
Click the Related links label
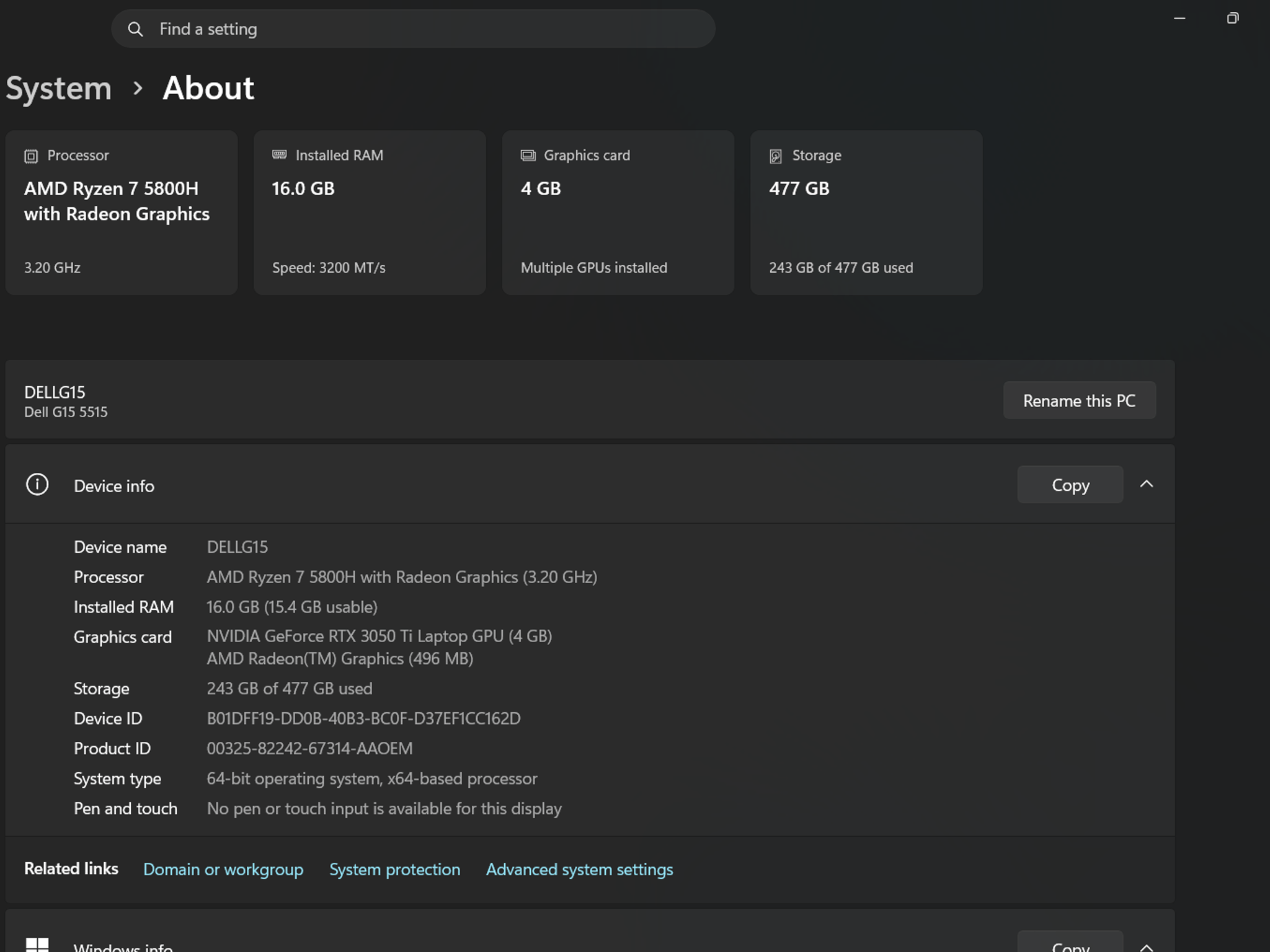(x=71, y=869)
